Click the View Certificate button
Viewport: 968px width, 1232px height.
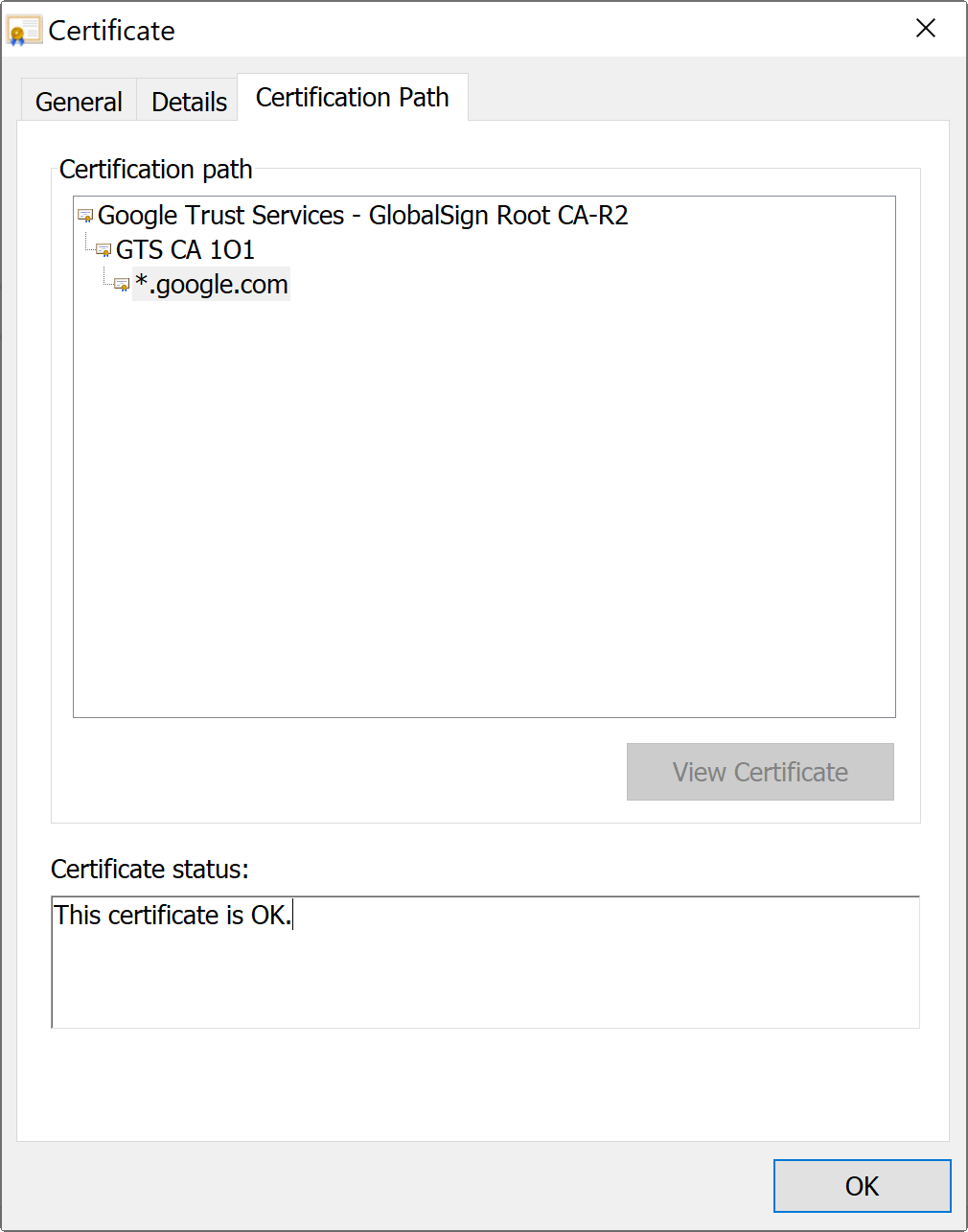tap(760, 772)
